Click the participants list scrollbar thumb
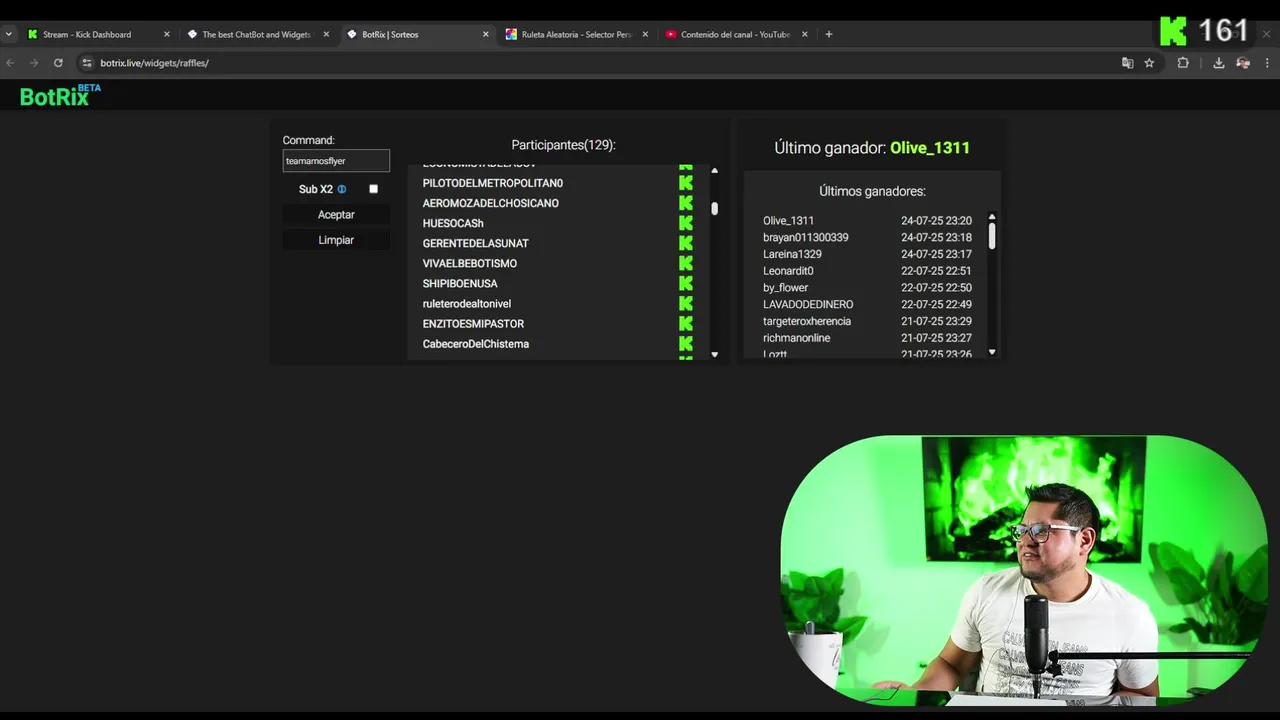 714,209
